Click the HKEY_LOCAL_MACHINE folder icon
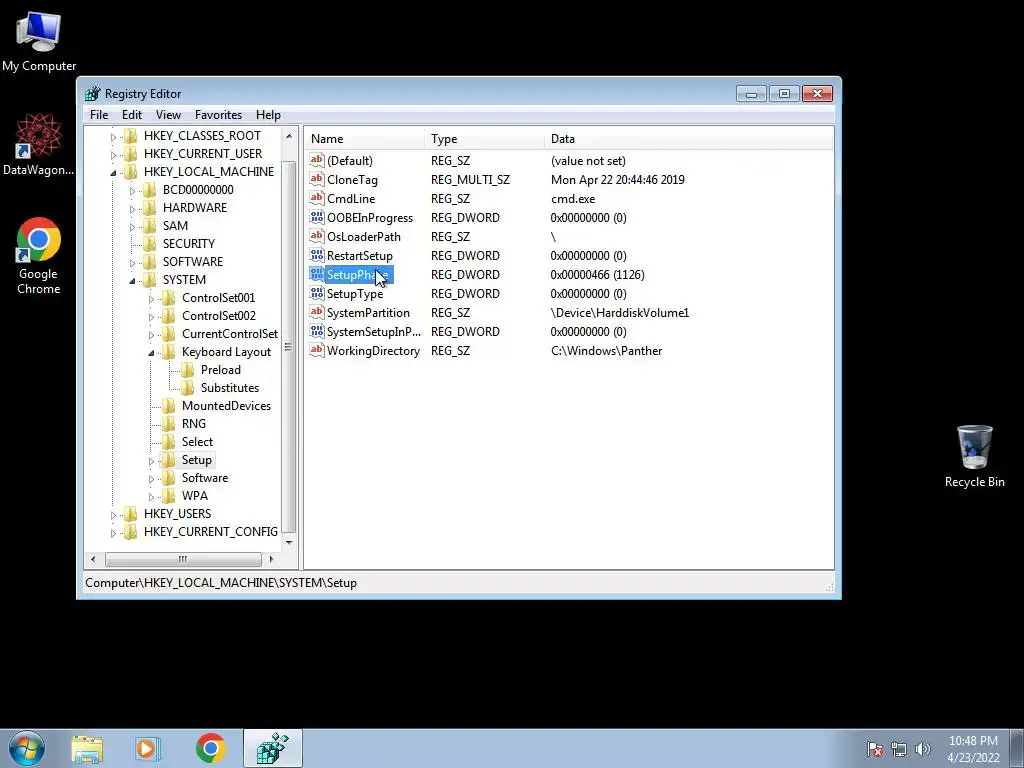 tap(131, 172)
